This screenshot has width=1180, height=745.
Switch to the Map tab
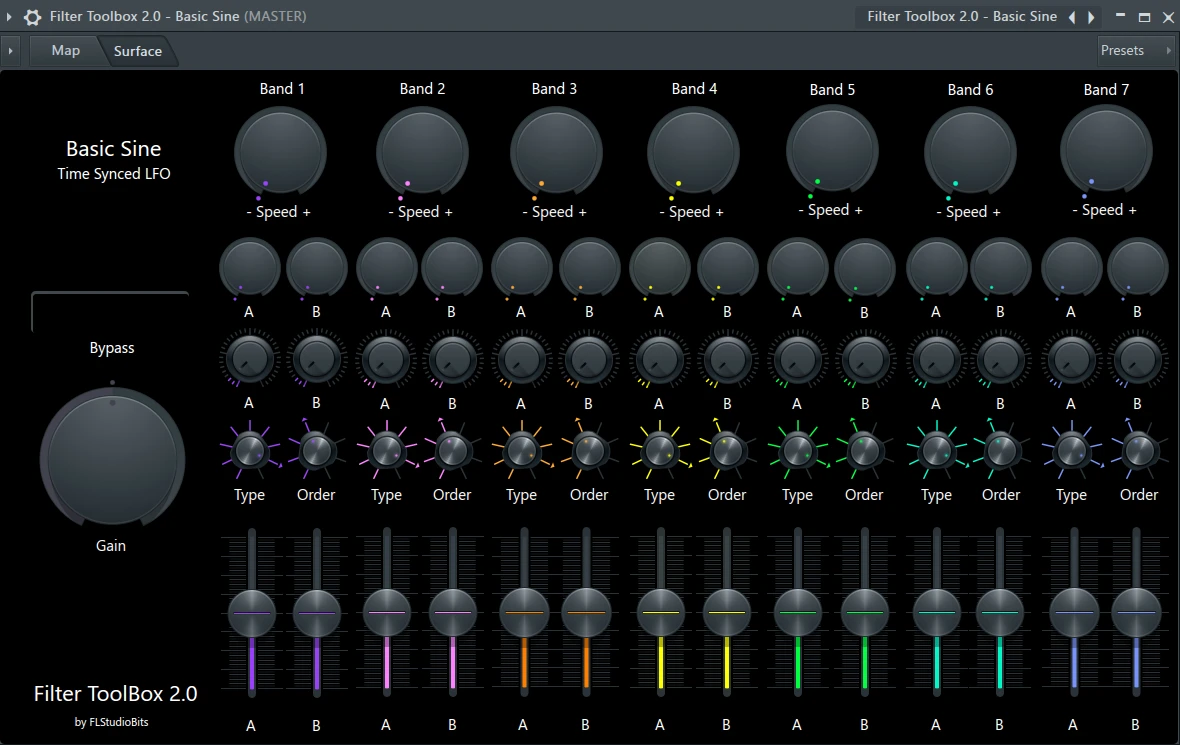[x=65, y=50]
